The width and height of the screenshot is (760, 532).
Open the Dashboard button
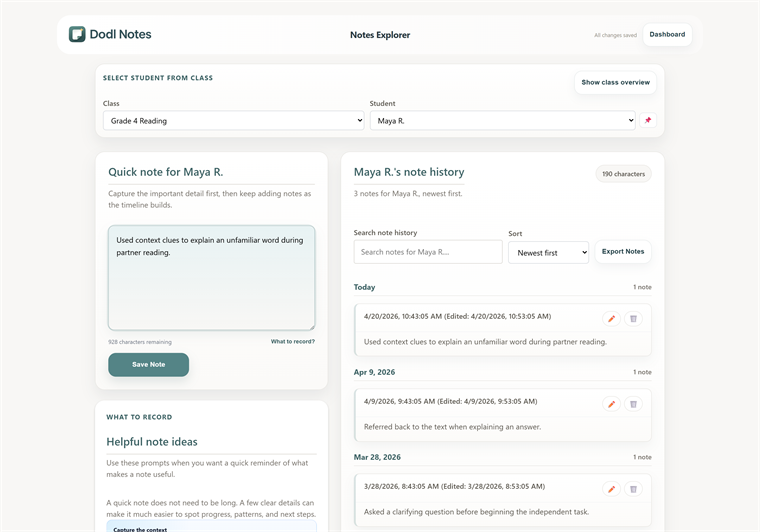[667, 34]
